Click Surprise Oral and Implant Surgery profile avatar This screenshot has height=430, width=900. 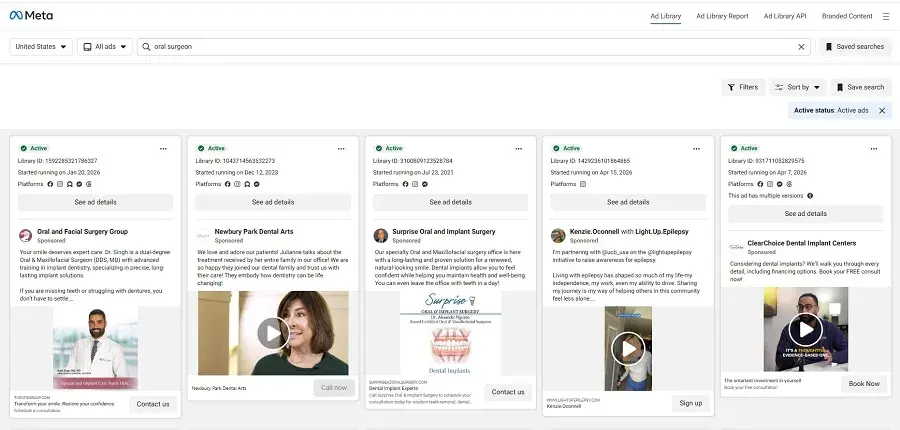[381, 236]
